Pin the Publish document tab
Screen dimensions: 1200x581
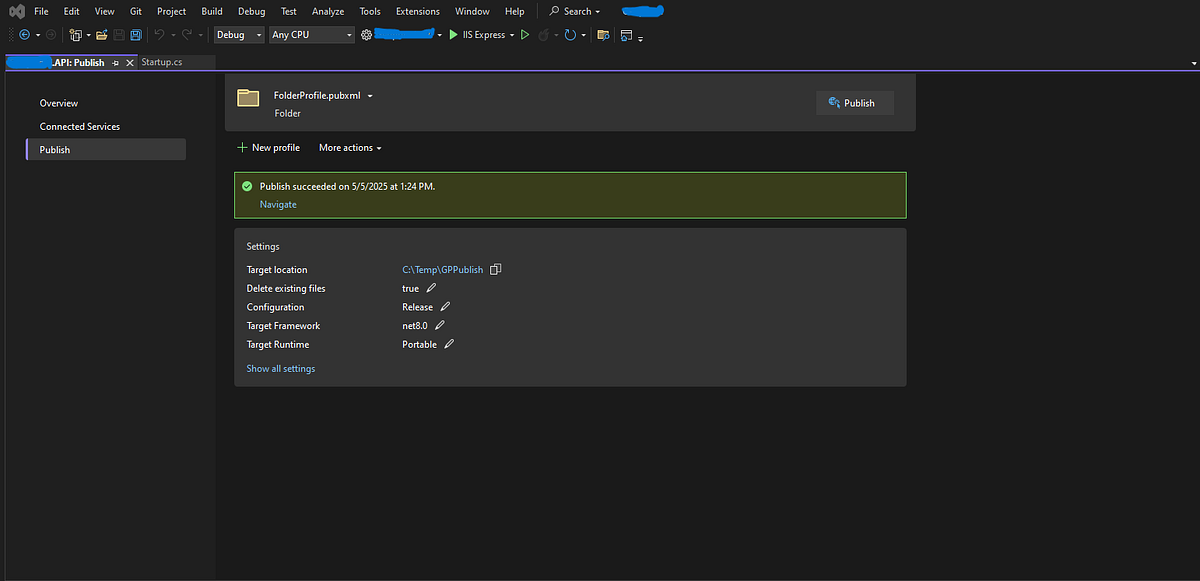coord(115,63)
